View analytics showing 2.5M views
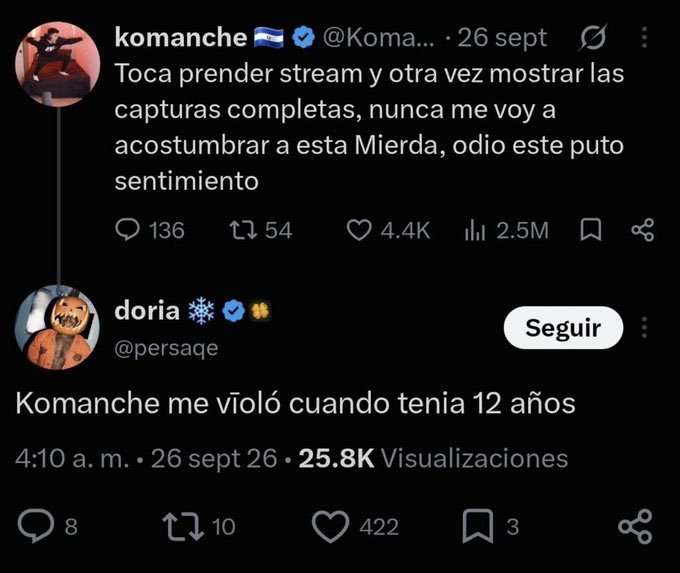Viewport: 680px width, 573px height. click(x=506, y=230)
